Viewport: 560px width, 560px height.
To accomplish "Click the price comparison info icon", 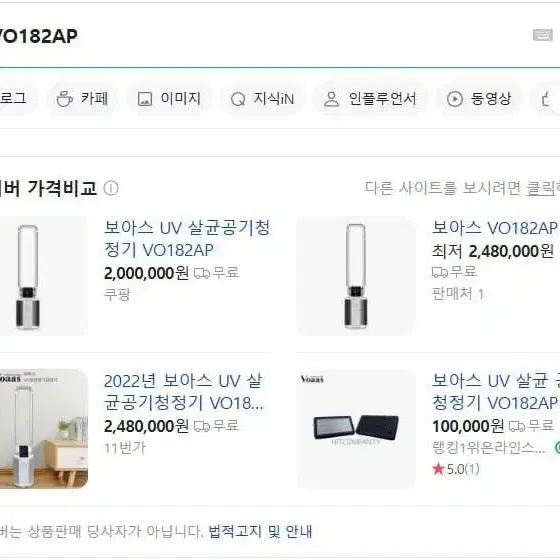I will point(111,188).
